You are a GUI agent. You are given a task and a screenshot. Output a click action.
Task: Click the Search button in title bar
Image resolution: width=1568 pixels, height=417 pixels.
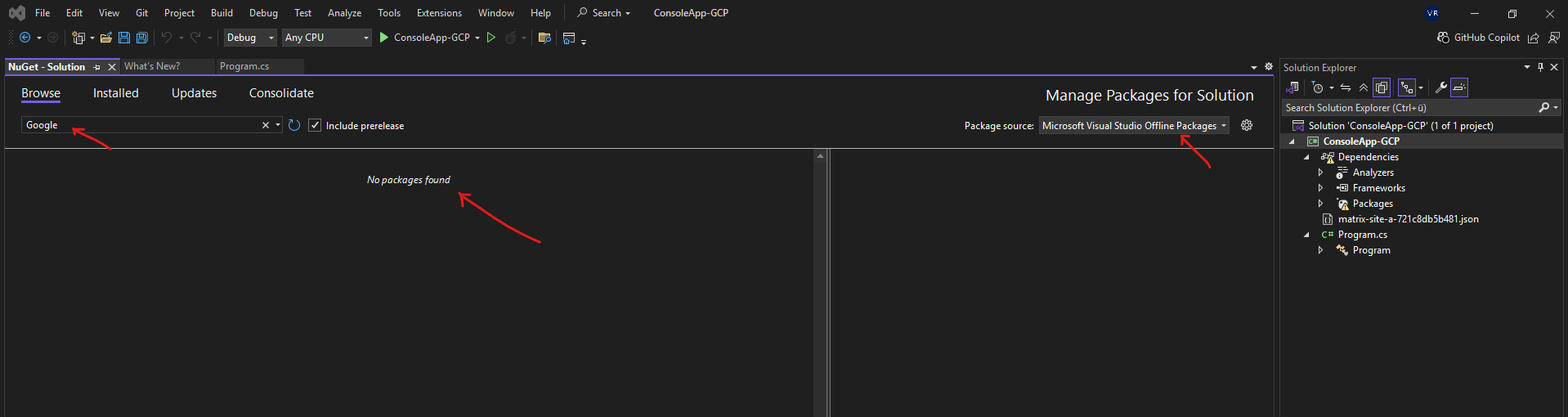point(603,13)
